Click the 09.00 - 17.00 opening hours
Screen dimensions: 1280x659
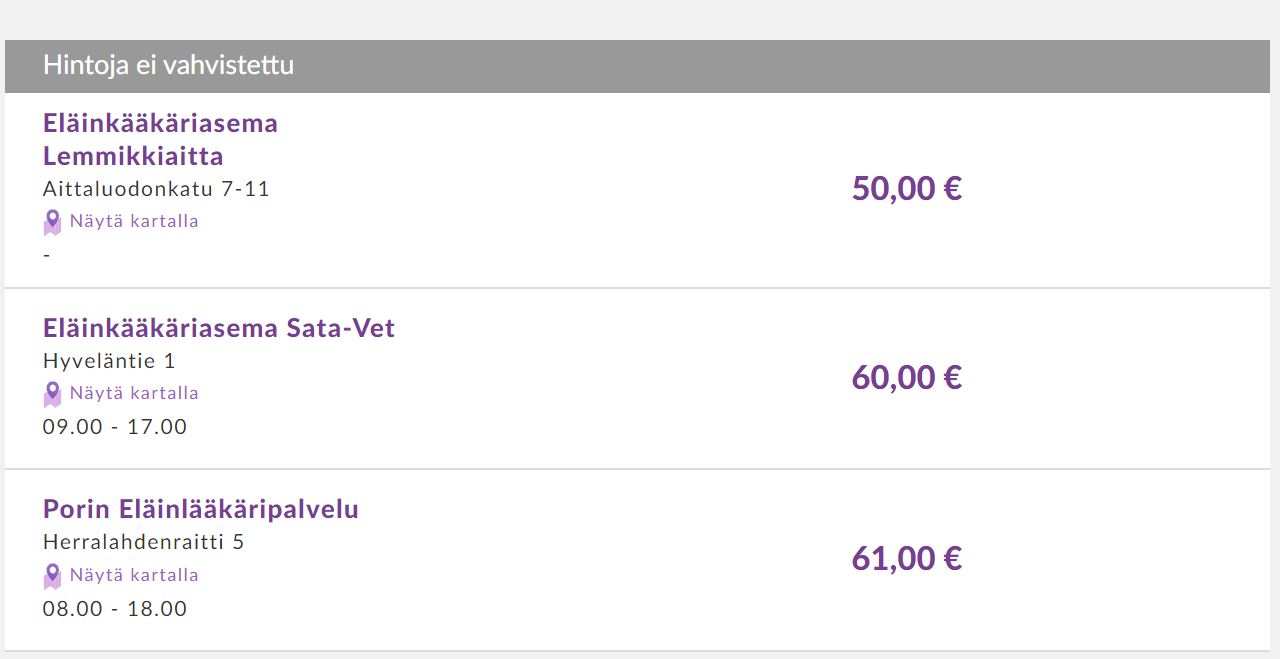[115, 427]
